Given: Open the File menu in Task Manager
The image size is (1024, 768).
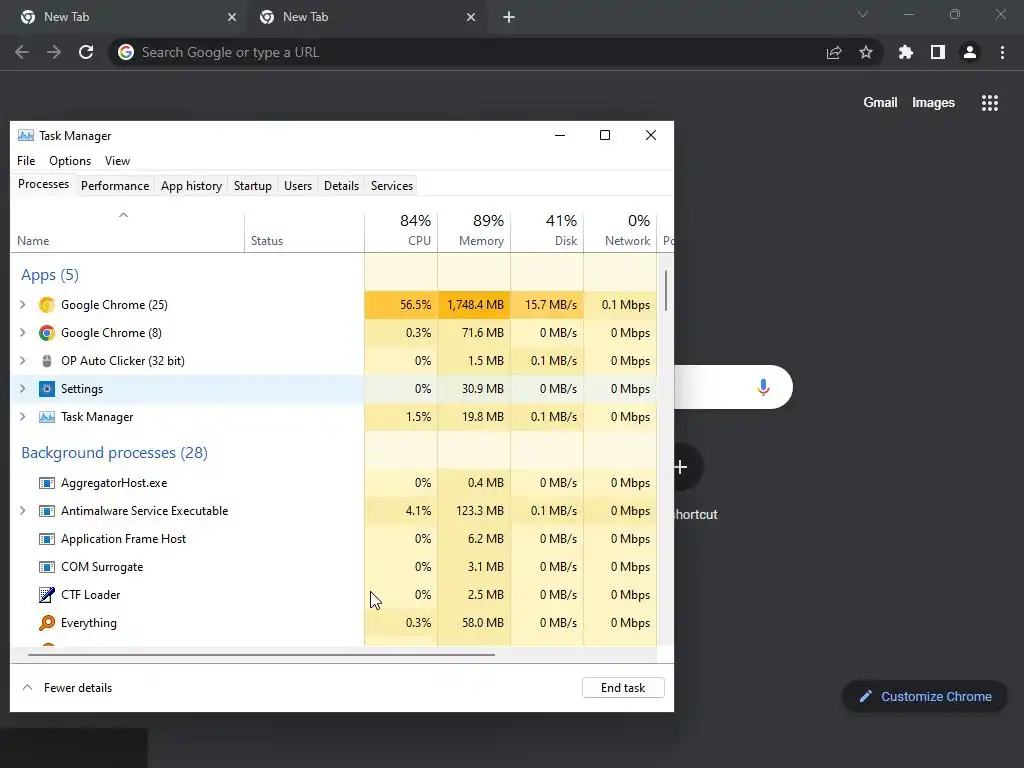Looking at the screenshot, I should [x=26, y=161].
